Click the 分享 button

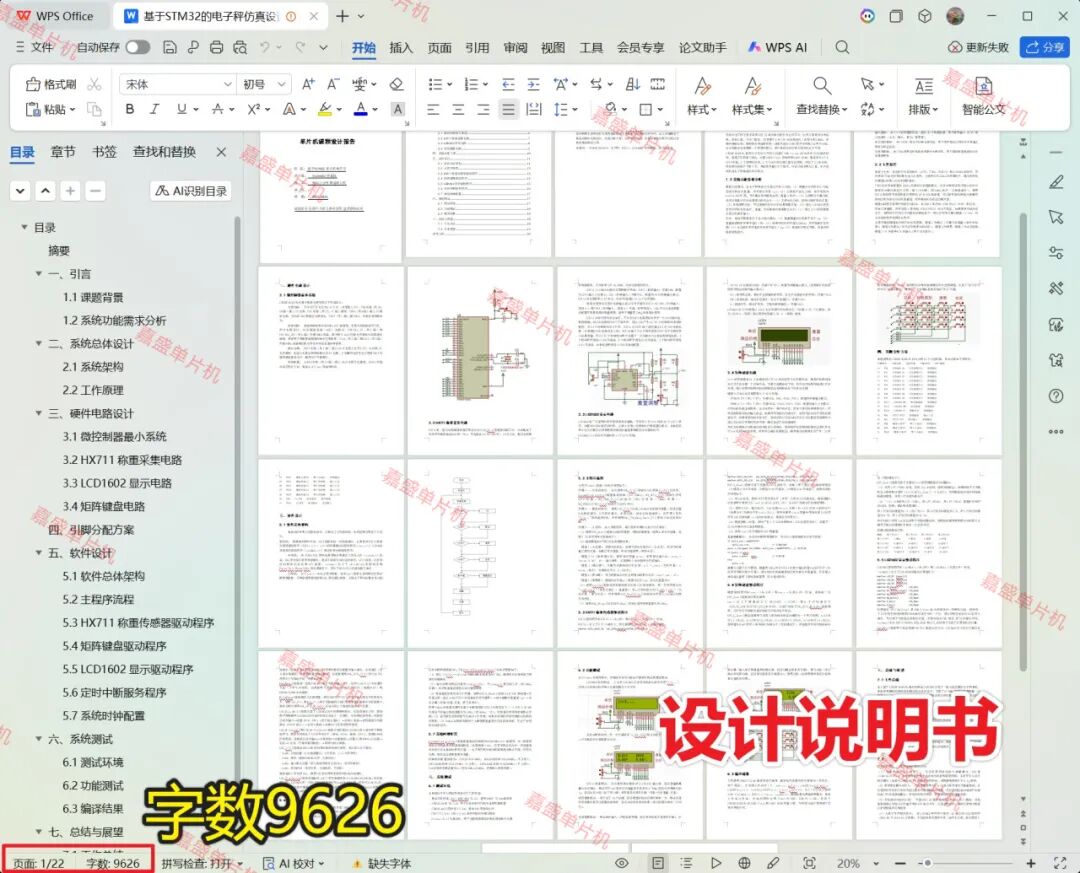1045,47
